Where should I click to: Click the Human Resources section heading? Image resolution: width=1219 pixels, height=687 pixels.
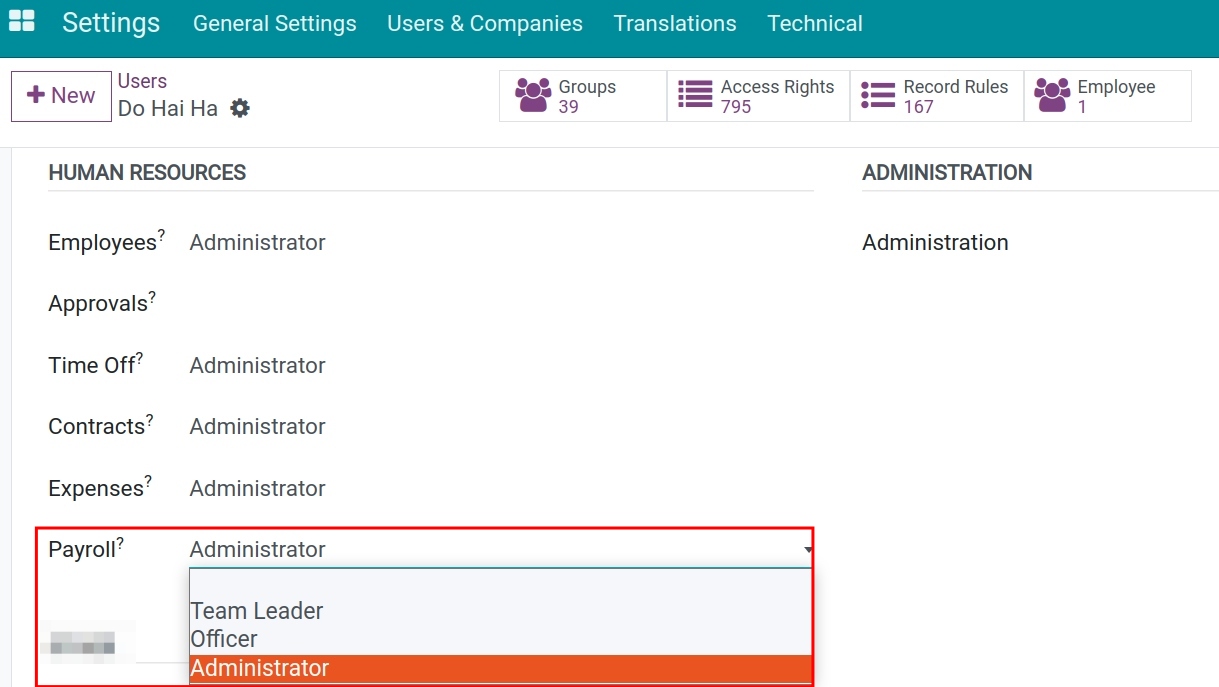point(147,173)
